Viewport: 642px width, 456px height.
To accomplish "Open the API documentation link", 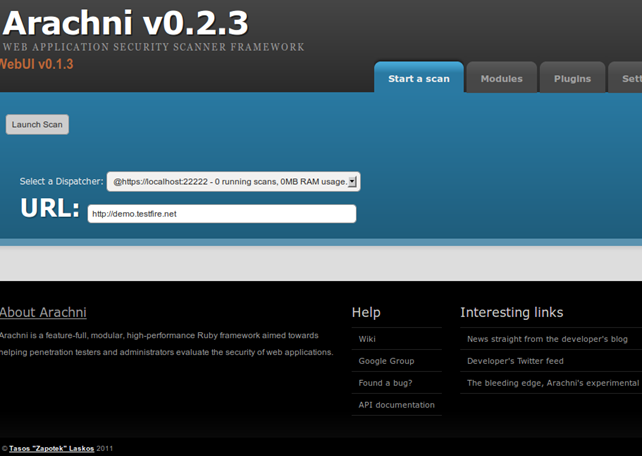I will point(396,405).
